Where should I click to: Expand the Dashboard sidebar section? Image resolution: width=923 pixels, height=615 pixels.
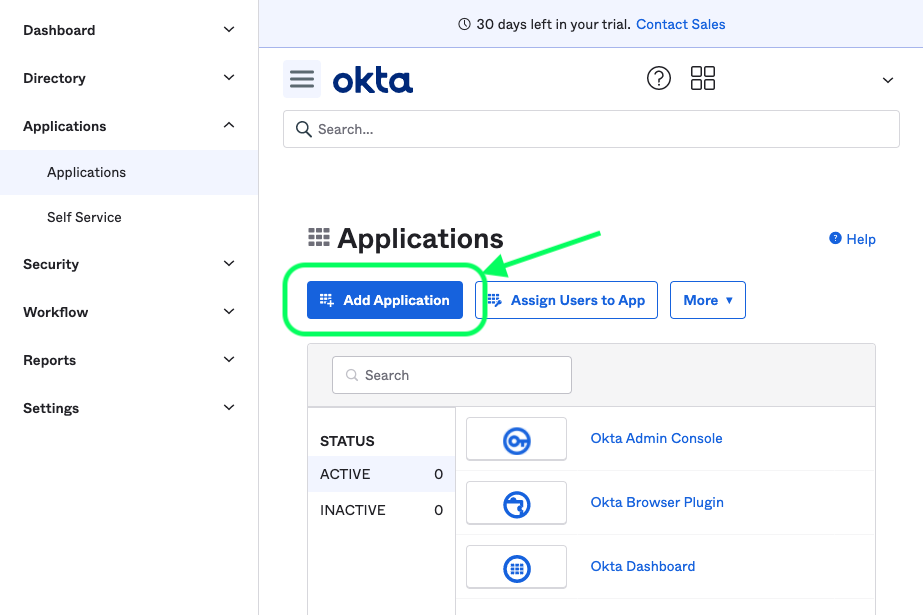(x=229, y=29)
